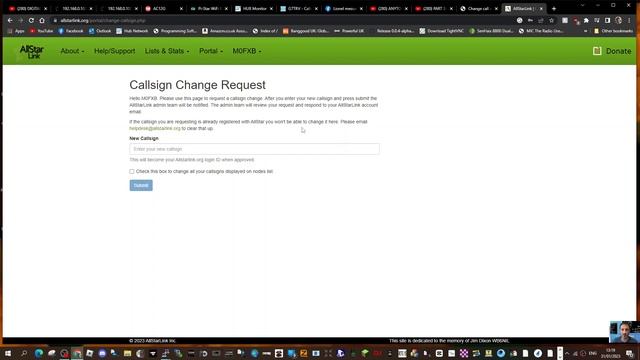Open the Hub Network bookmark
The height and width of the screenshot is (360, 640).
point(132,31)
